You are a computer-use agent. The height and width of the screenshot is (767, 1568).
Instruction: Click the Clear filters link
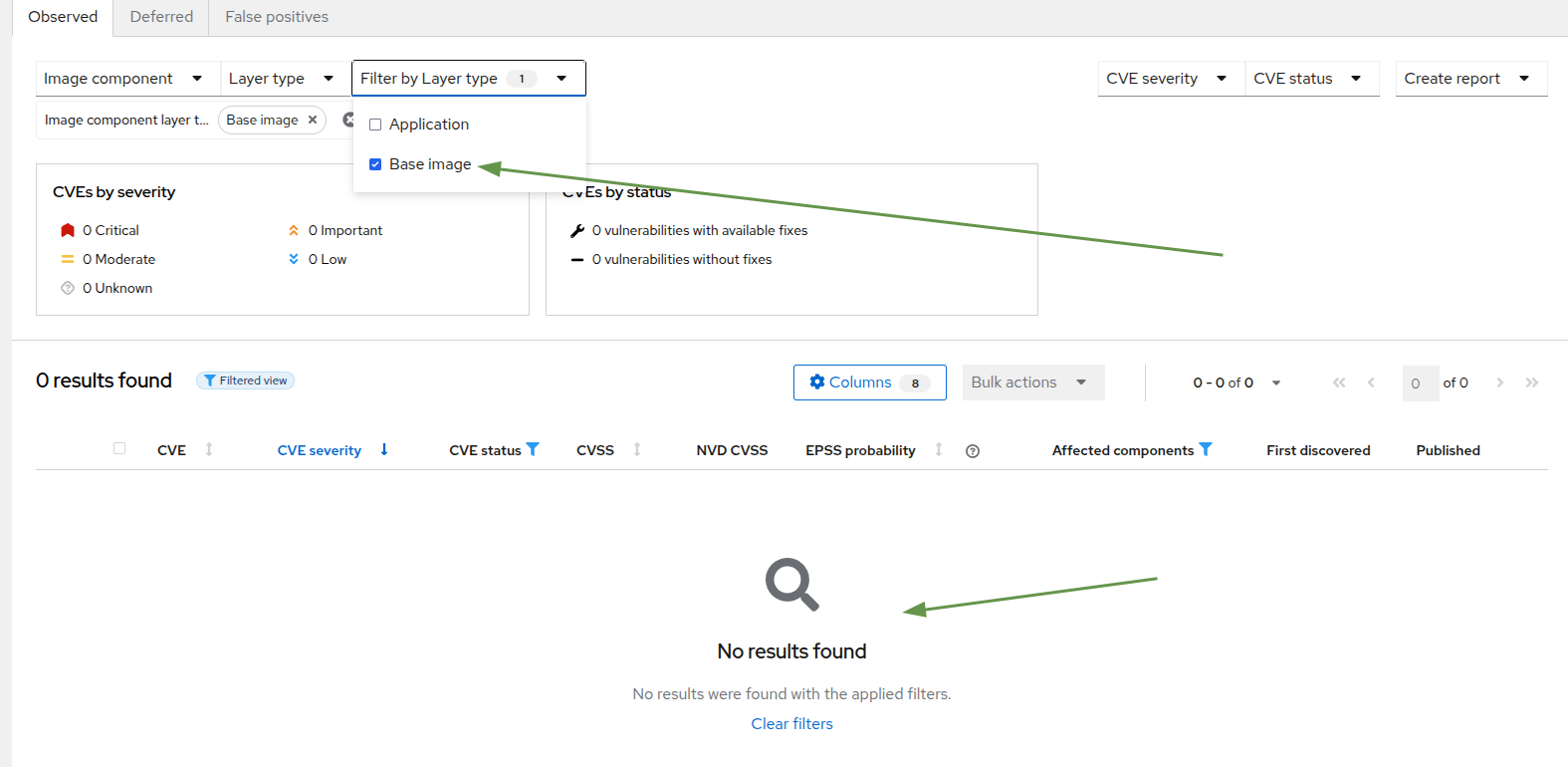pos(791,724)
